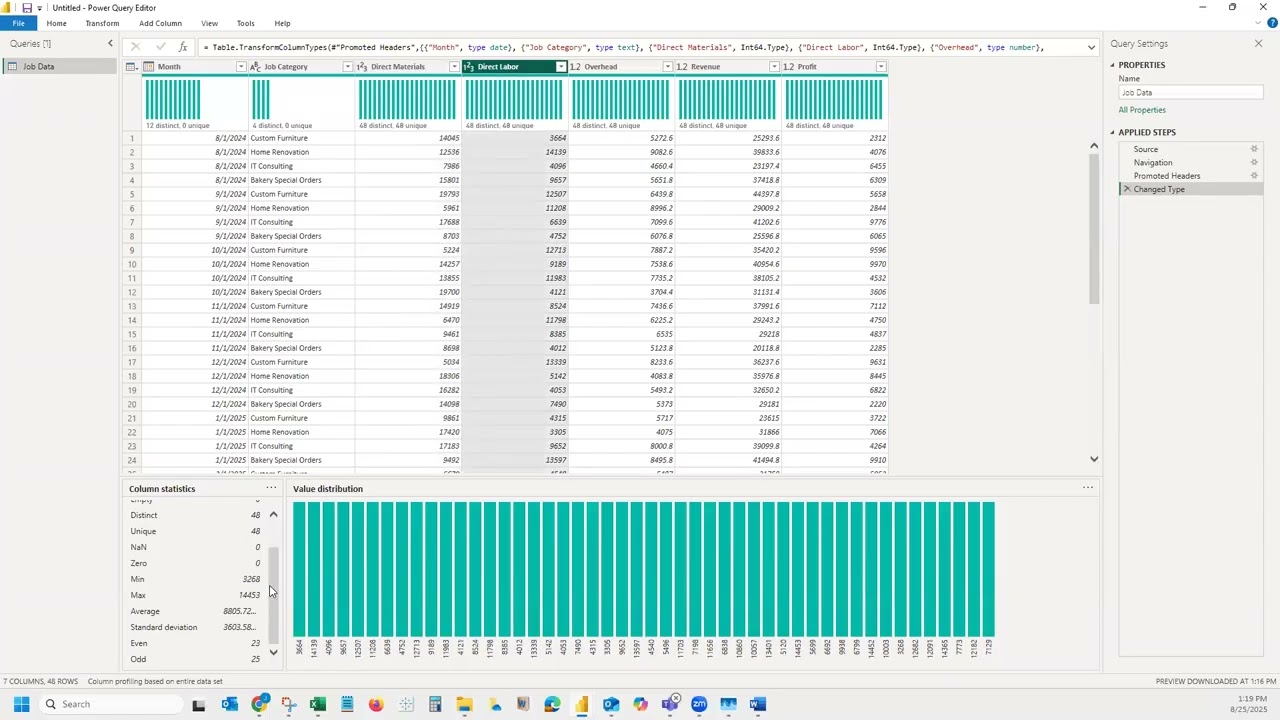1280x720 pixels.
Task: Click the date type icon on Month column
Action: (149, 67)
